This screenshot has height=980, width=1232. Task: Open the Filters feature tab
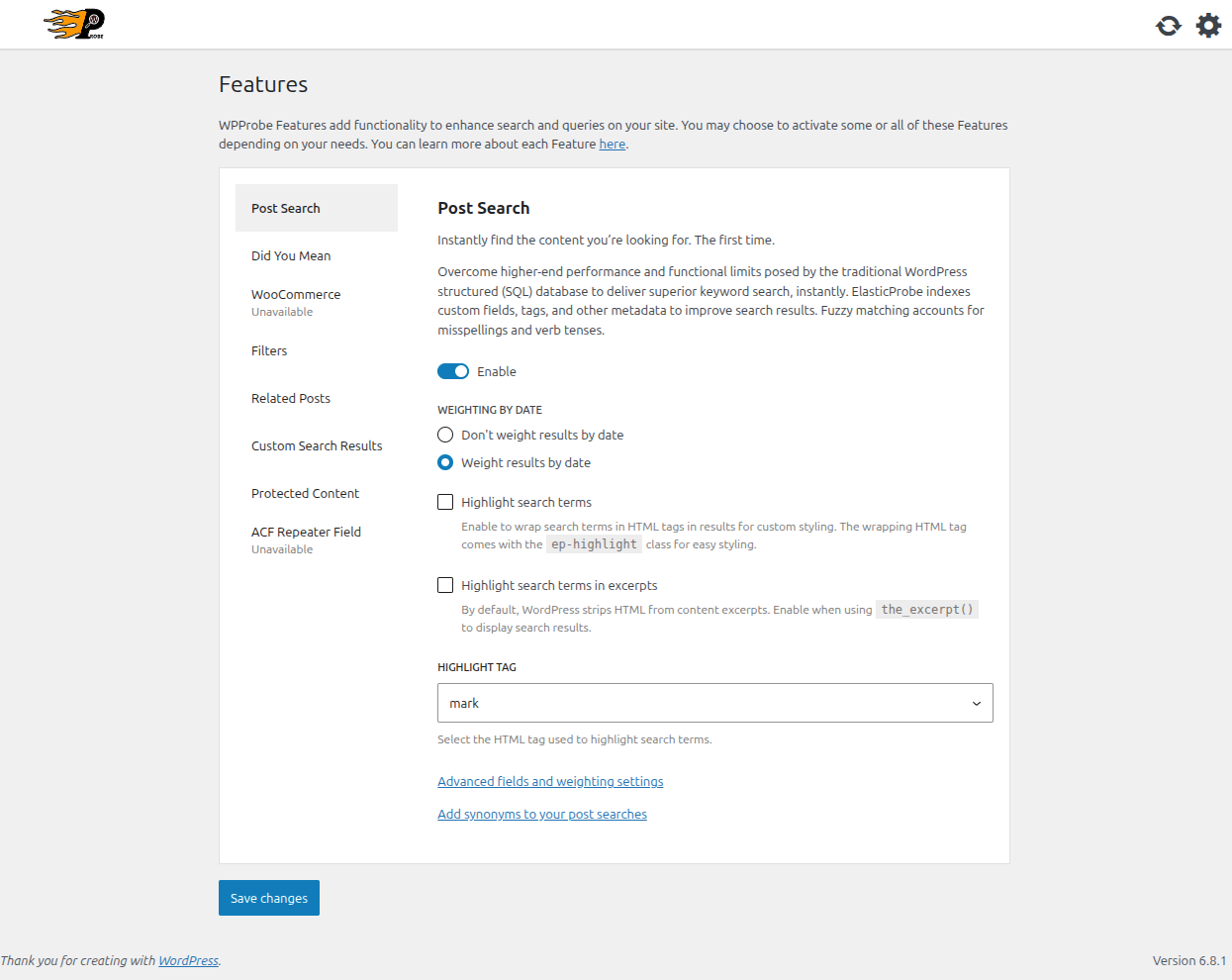(269, 350)
